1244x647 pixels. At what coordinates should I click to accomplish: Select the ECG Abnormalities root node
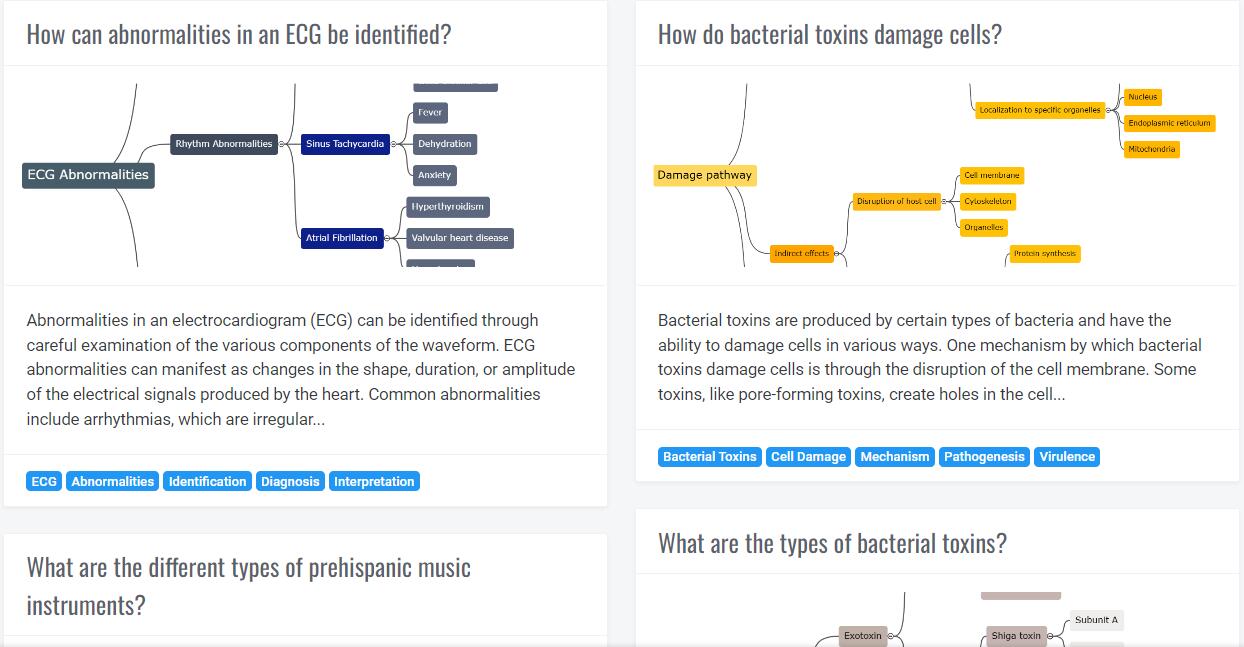click(x=88, y=175)
